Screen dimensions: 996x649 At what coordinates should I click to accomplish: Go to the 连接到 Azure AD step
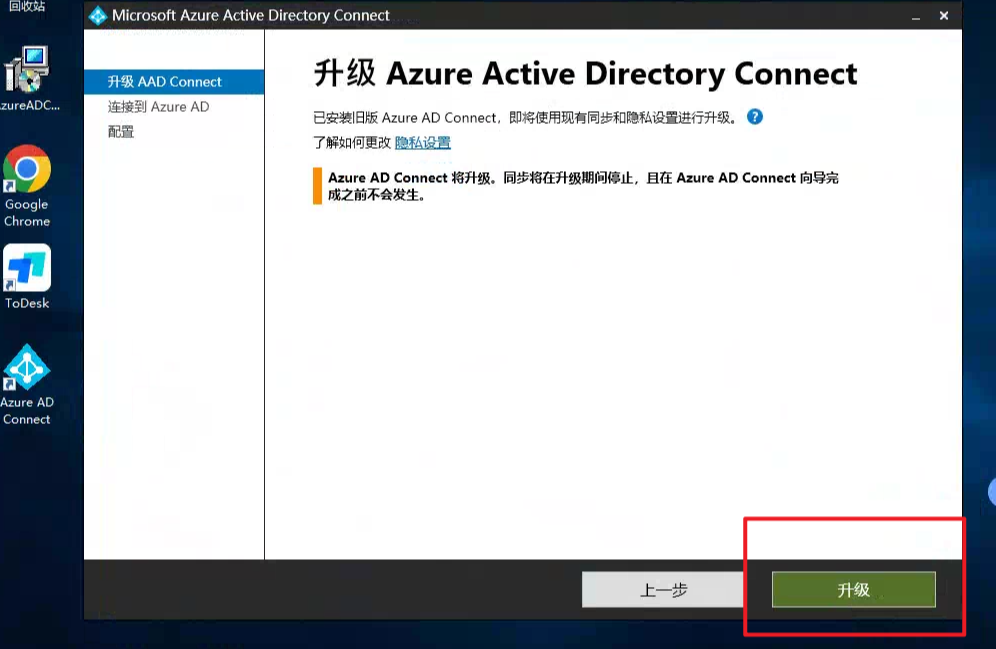pyautogui.click(x=158, y=107)
